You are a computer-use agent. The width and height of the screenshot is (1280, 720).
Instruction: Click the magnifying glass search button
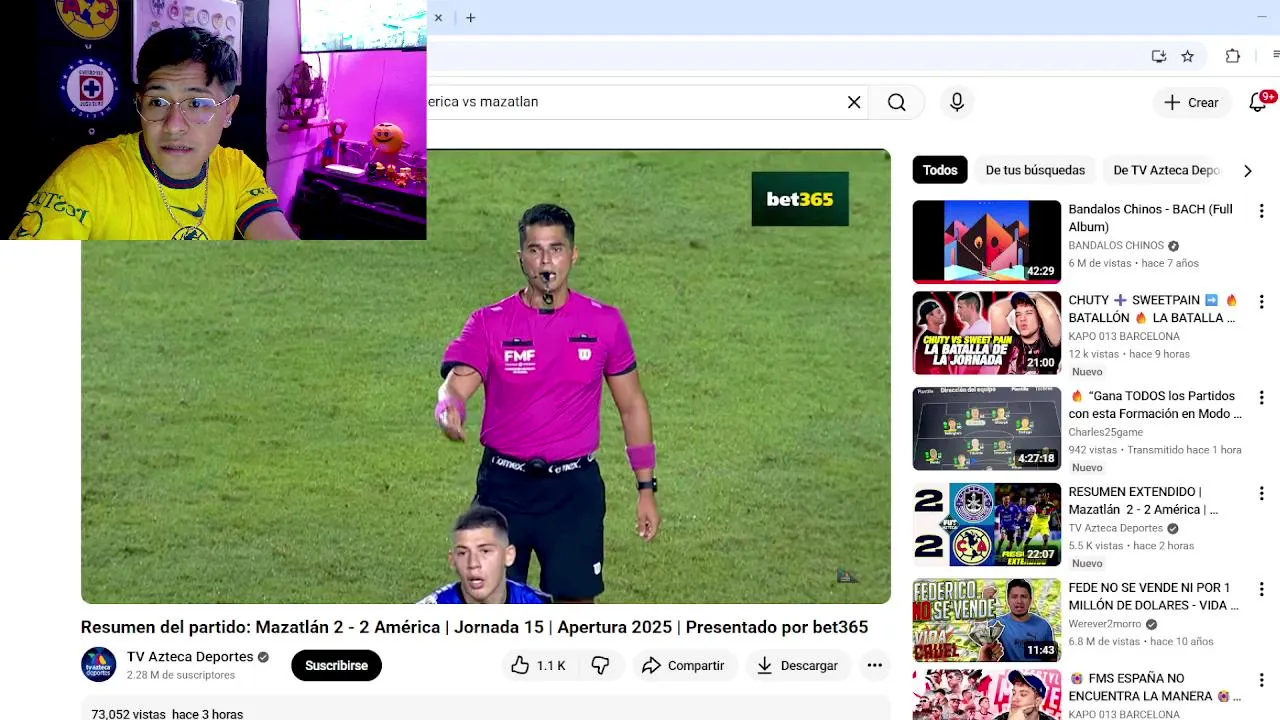897,102
